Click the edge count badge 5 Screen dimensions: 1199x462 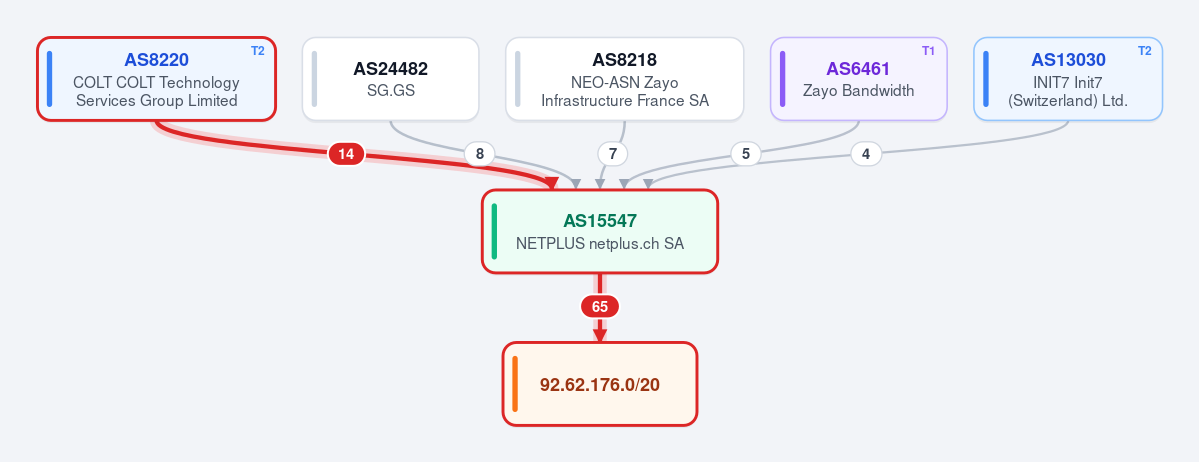746,154
